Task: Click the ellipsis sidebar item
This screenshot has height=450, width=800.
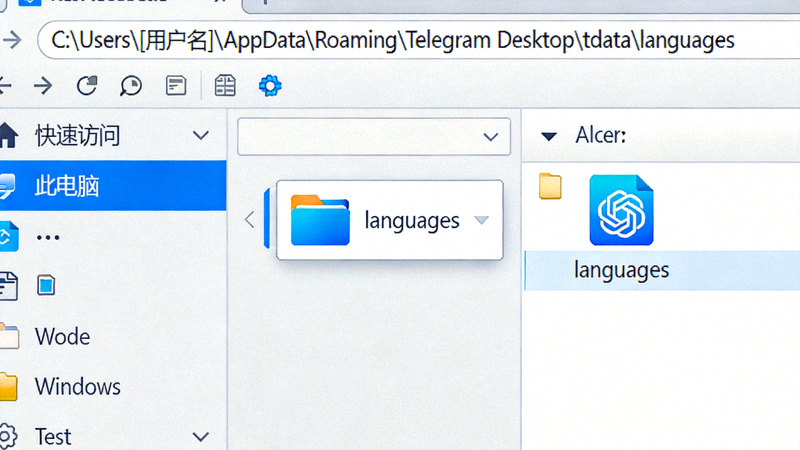Action: (48, 237)
